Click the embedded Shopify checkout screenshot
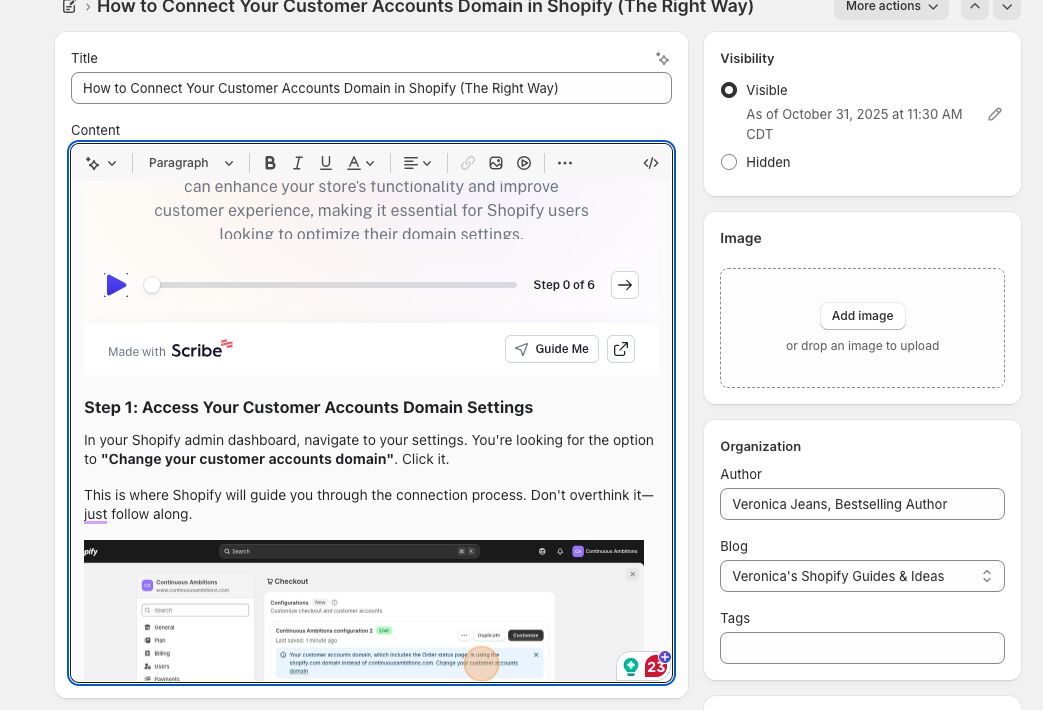The height and width of the screenshot is (710, 1043). (x=364, y=610)
